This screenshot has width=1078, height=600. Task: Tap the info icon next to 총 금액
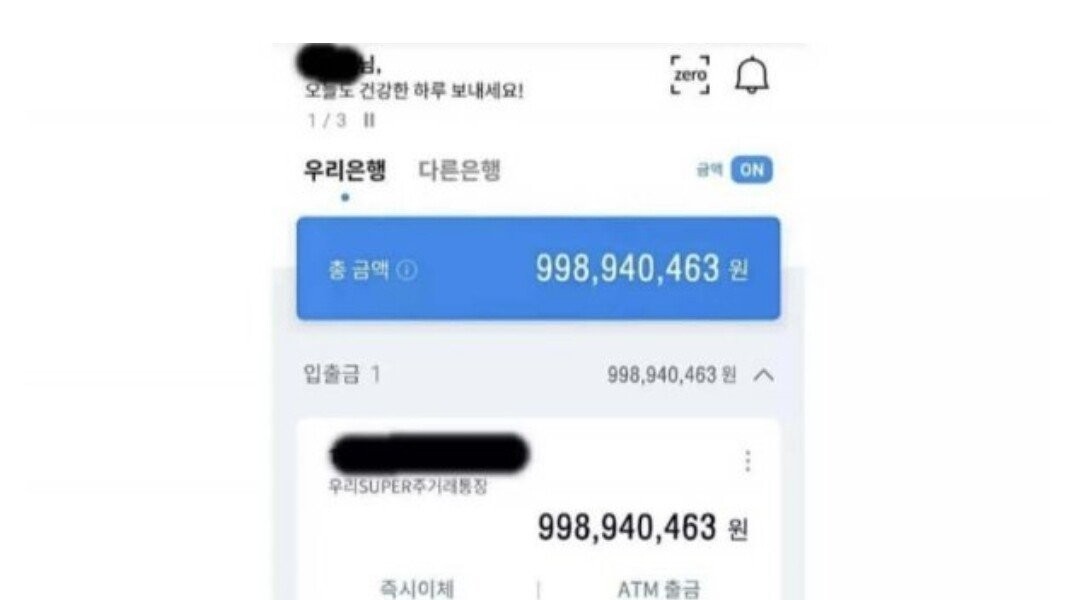pyautogui.click(x=407, y=270)
